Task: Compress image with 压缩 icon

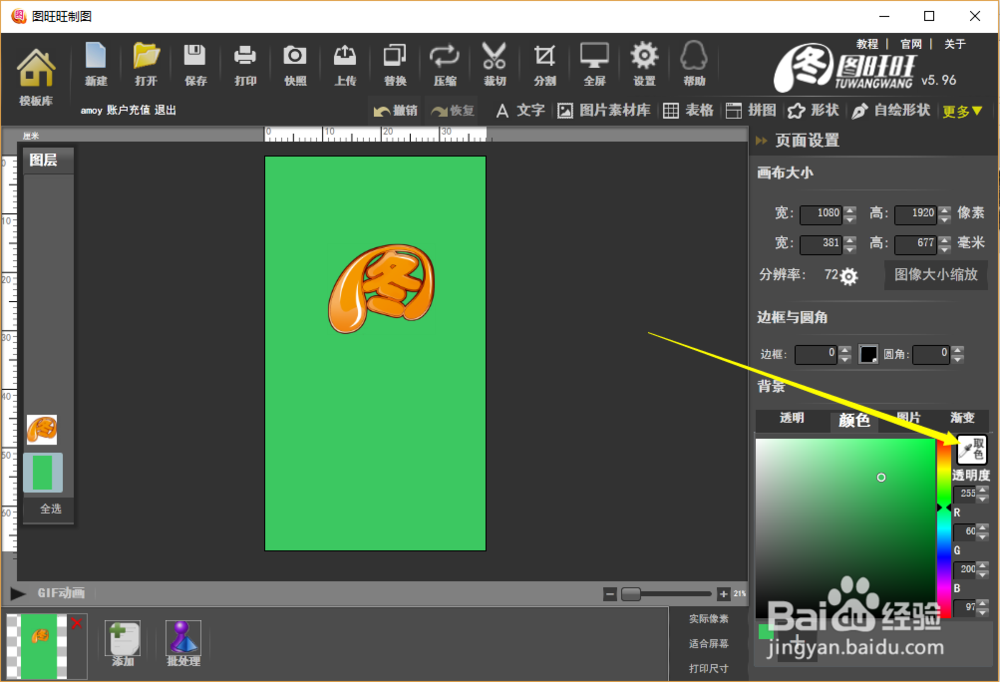Action: pyautogui.click(x=445, y=64)
